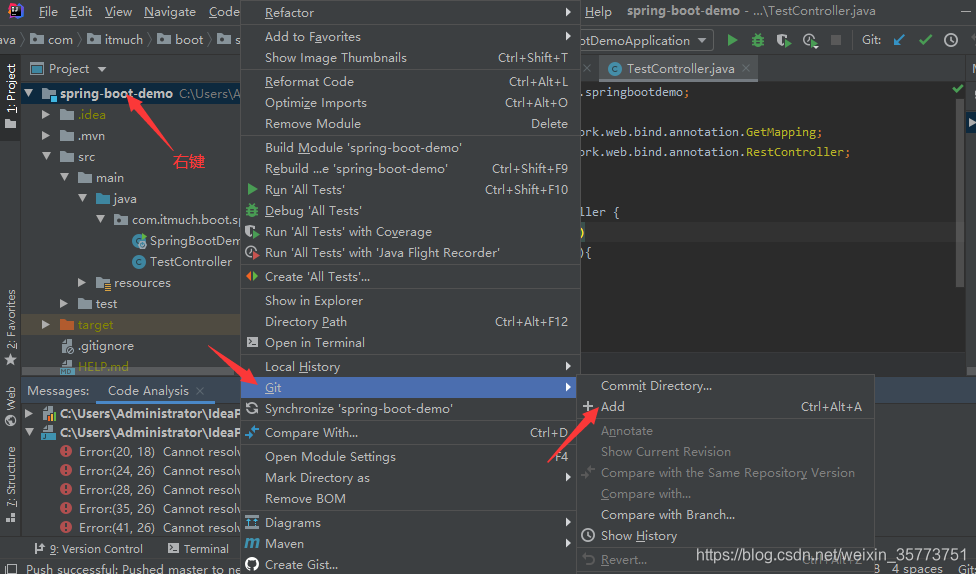
Task: Click the Debug bug icon in toolbar
Action: click(758, 40)
